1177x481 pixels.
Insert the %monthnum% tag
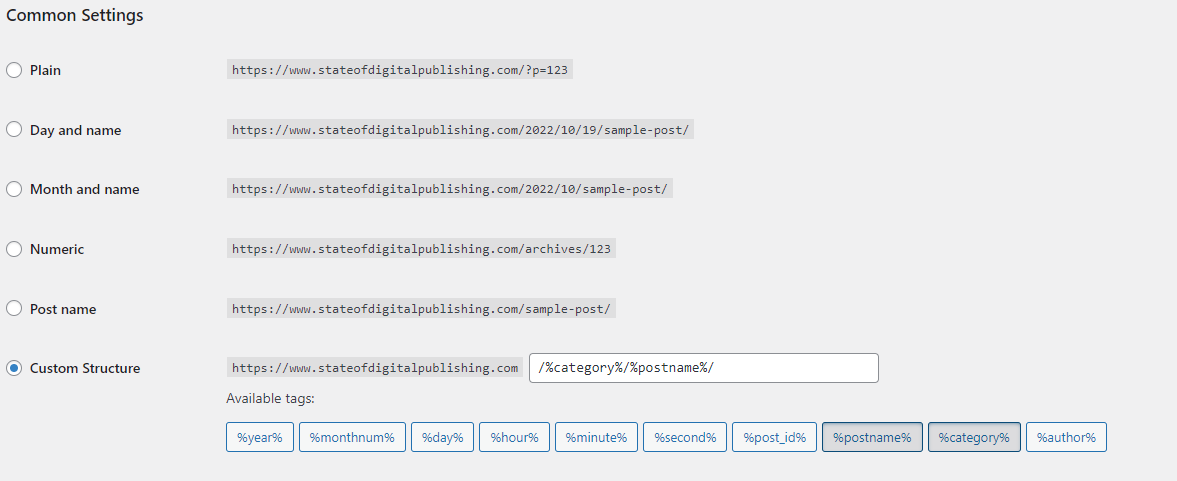click(x=352, y=437)
